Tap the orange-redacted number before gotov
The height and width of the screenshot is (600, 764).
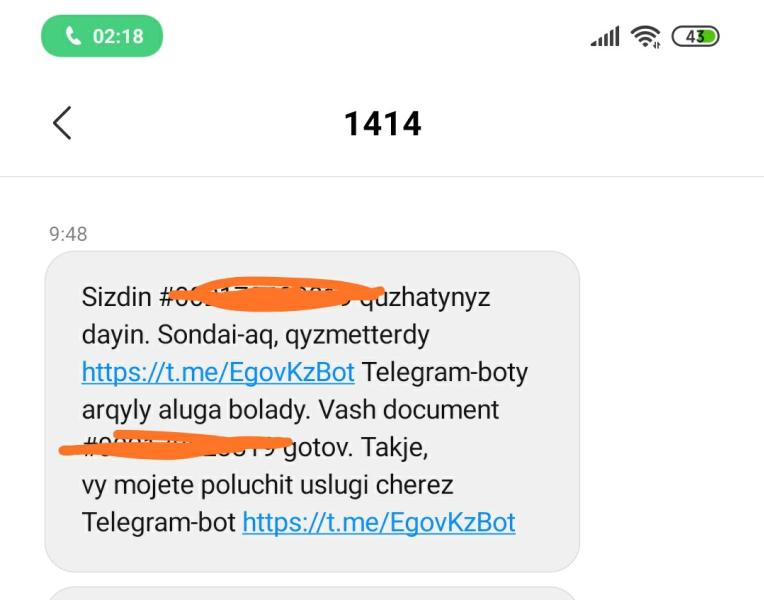pyautogui.click(x=175, y=445)
